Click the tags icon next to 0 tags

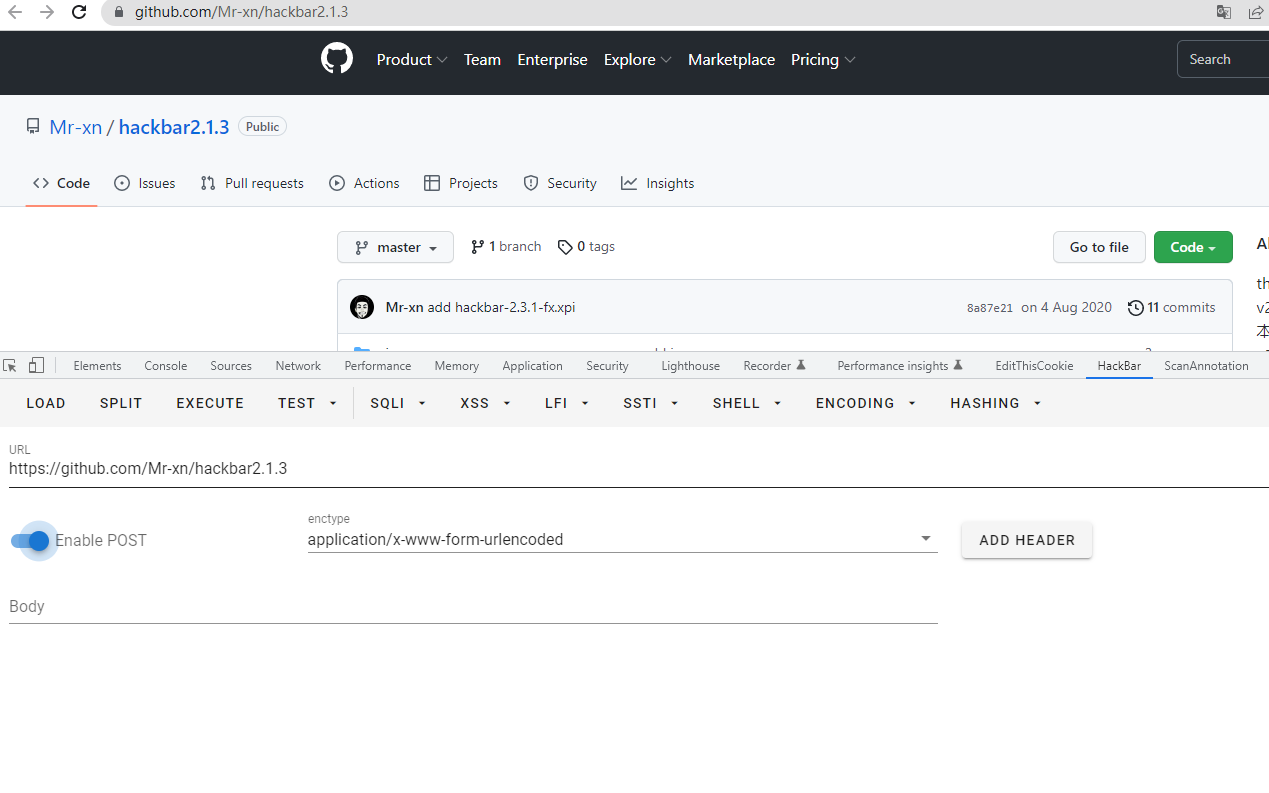[565, 247]
